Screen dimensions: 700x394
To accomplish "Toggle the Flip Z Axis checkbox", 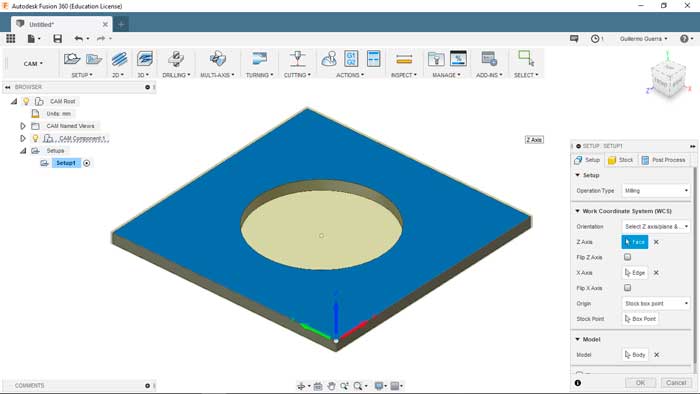I will coord(627,257).
